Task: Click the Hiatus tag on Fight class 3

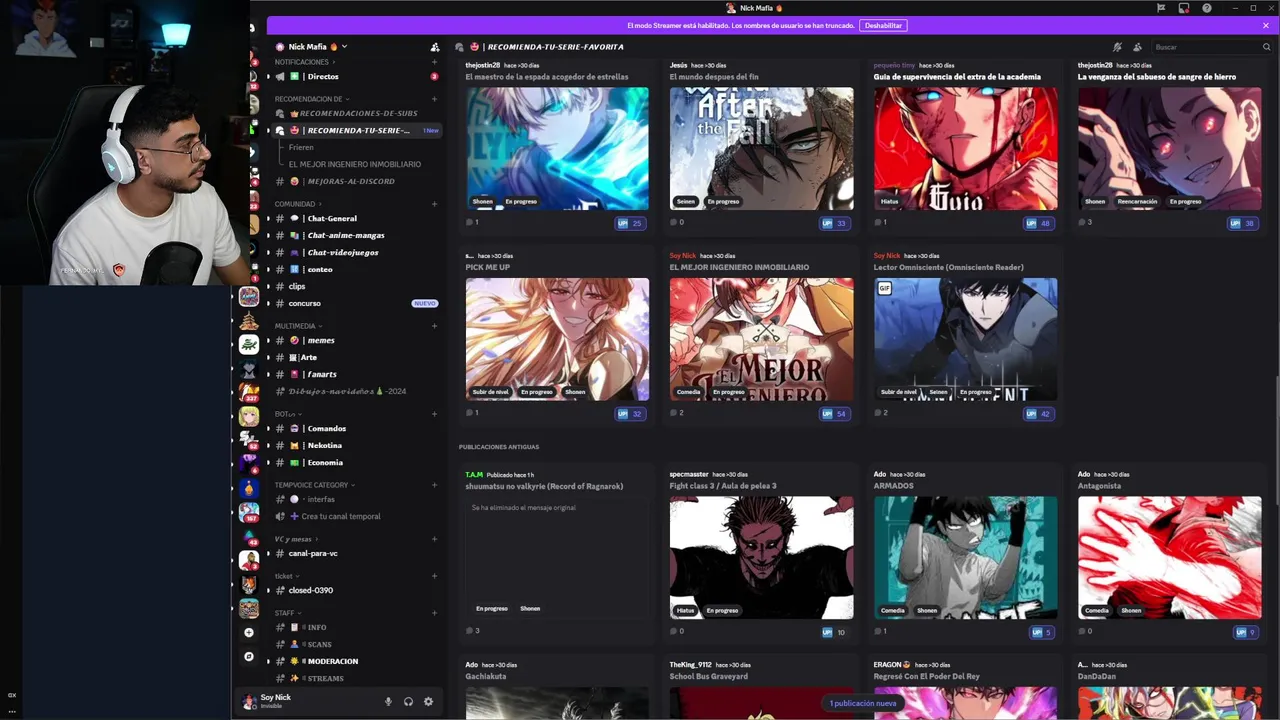Action: coord(685,610)
